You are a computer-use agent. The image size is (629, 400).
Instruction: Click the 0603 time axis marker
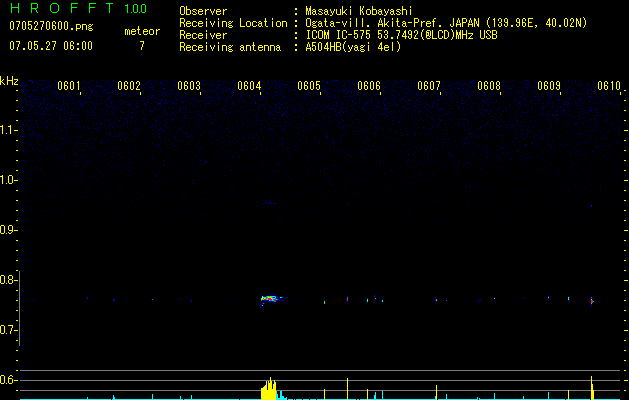coord(189,86)
